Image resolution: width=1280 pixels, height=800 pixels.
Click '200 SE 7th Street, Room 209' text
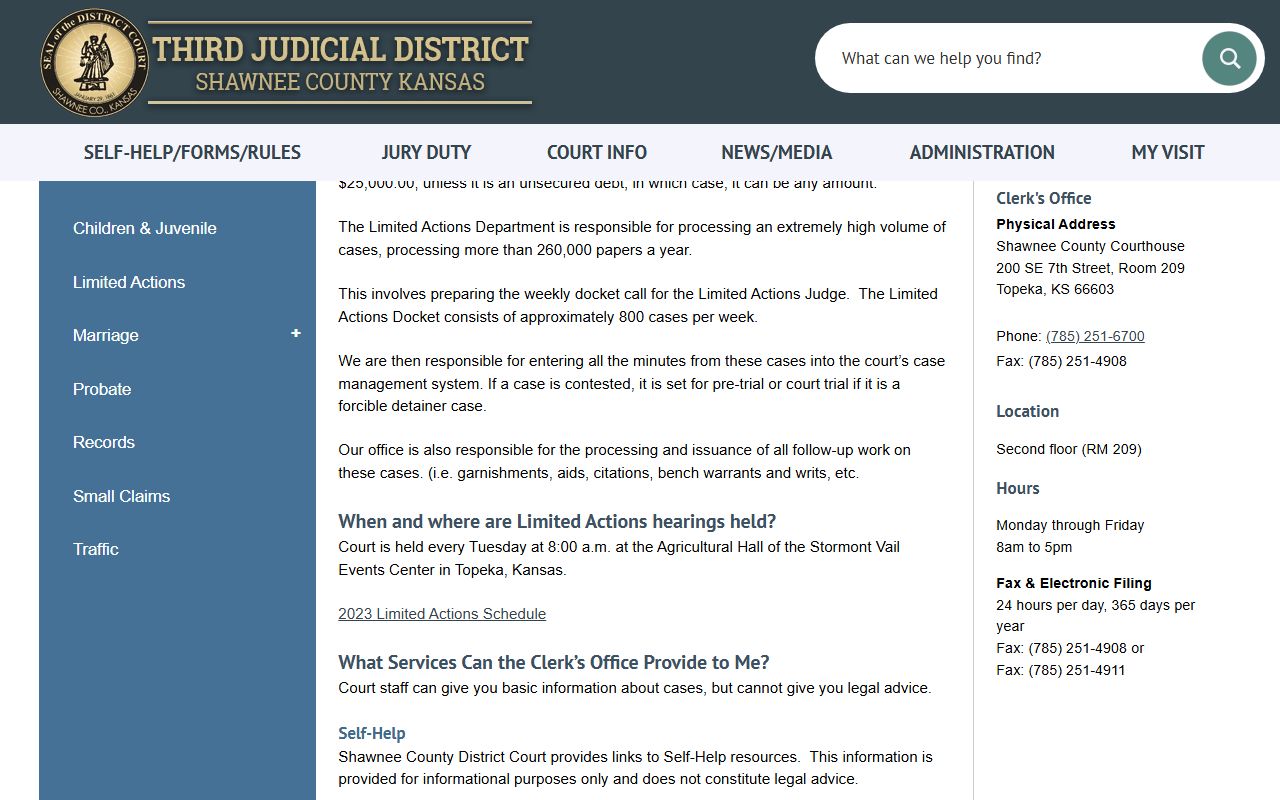[1090, 268]
